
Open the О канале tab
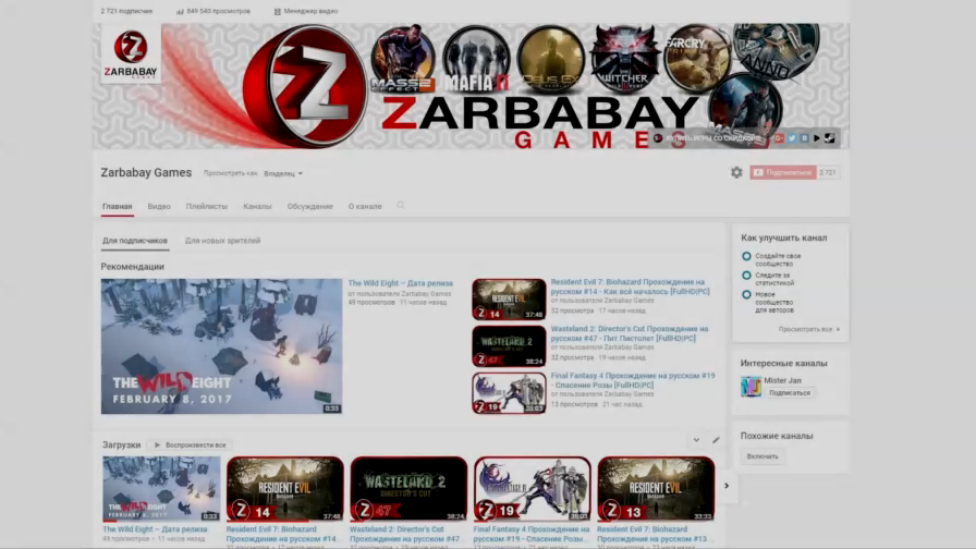point(365,206)
